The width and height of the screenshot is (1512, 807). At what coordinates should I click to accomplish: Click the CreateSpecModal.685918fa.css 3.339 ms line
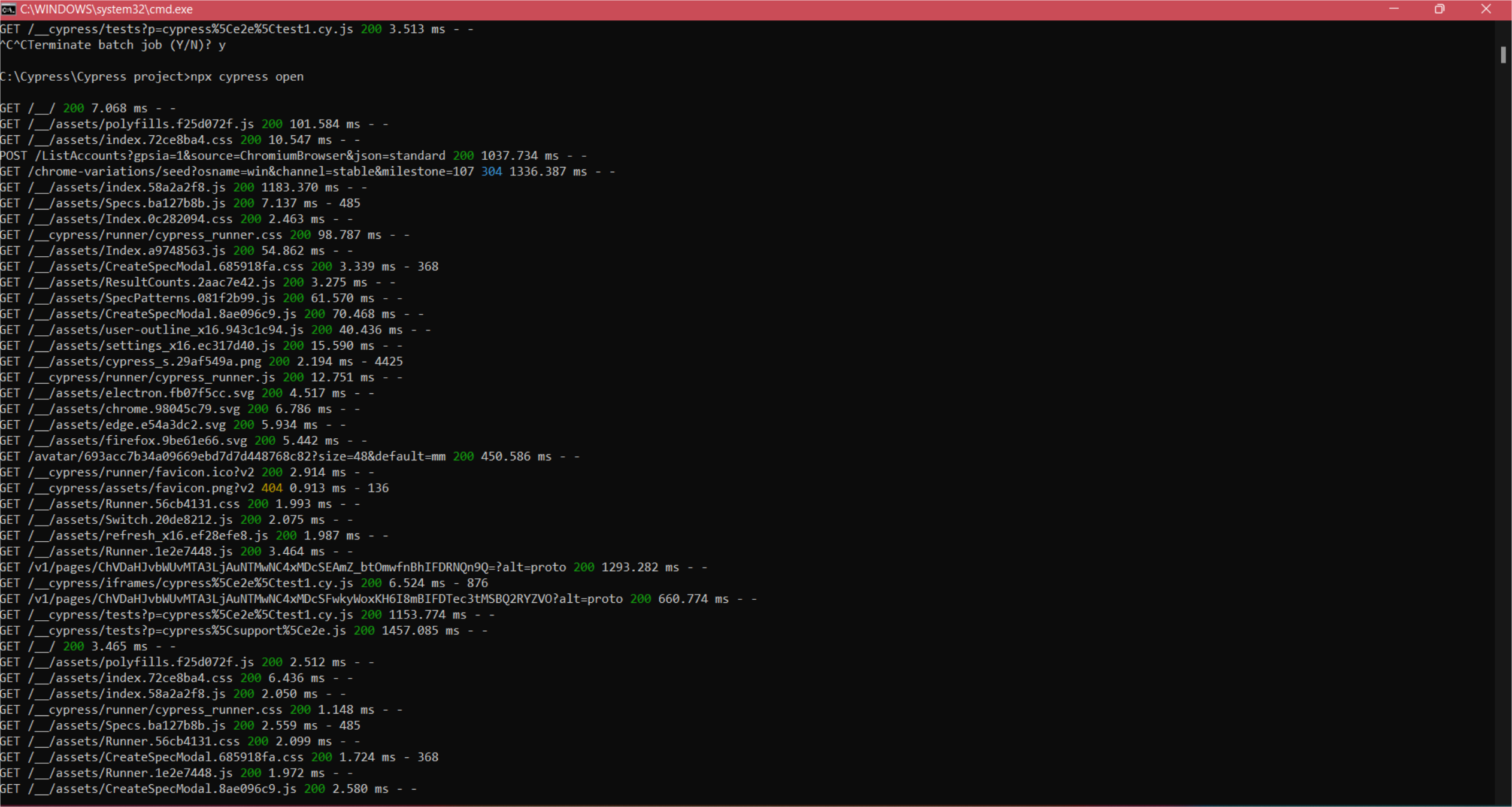[219, 266]
